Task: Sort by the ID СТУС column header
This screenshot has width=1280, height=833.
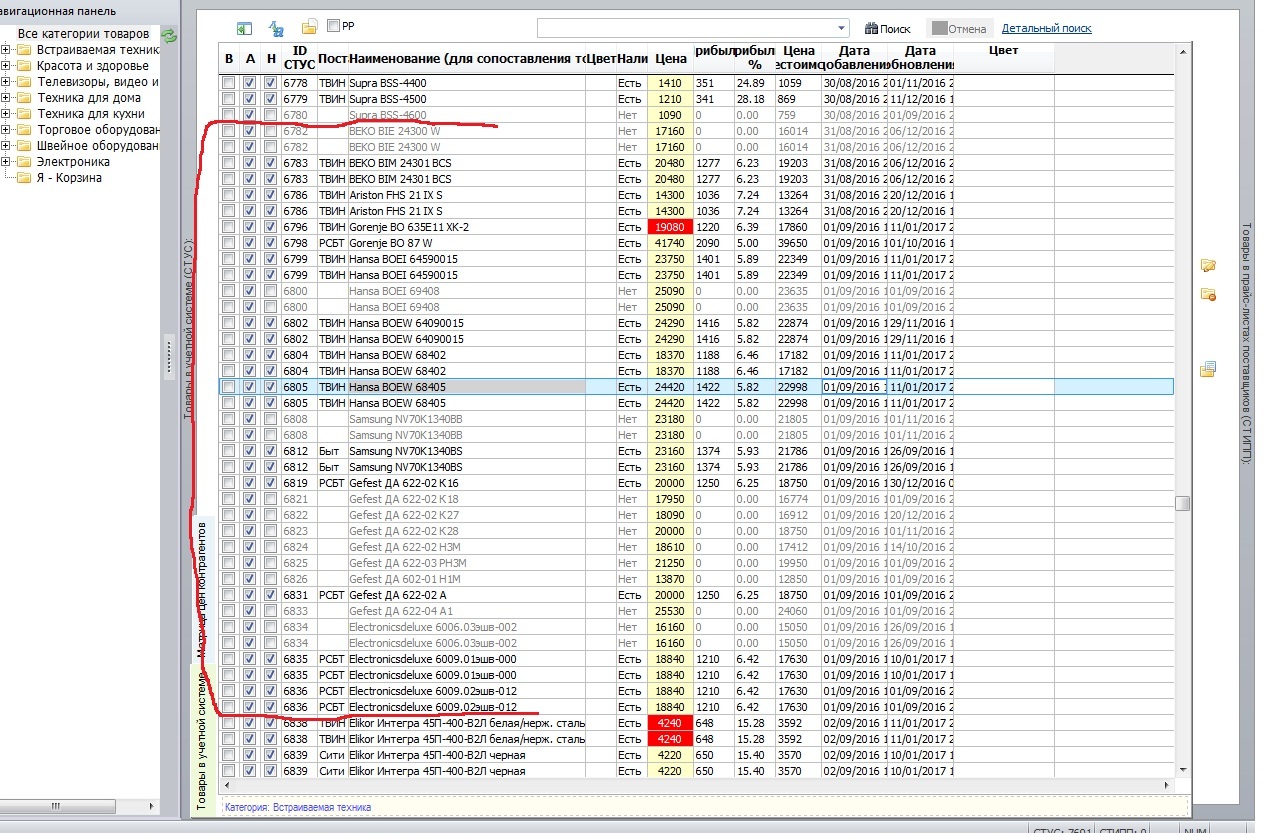Action: click(x=298, y=58)
